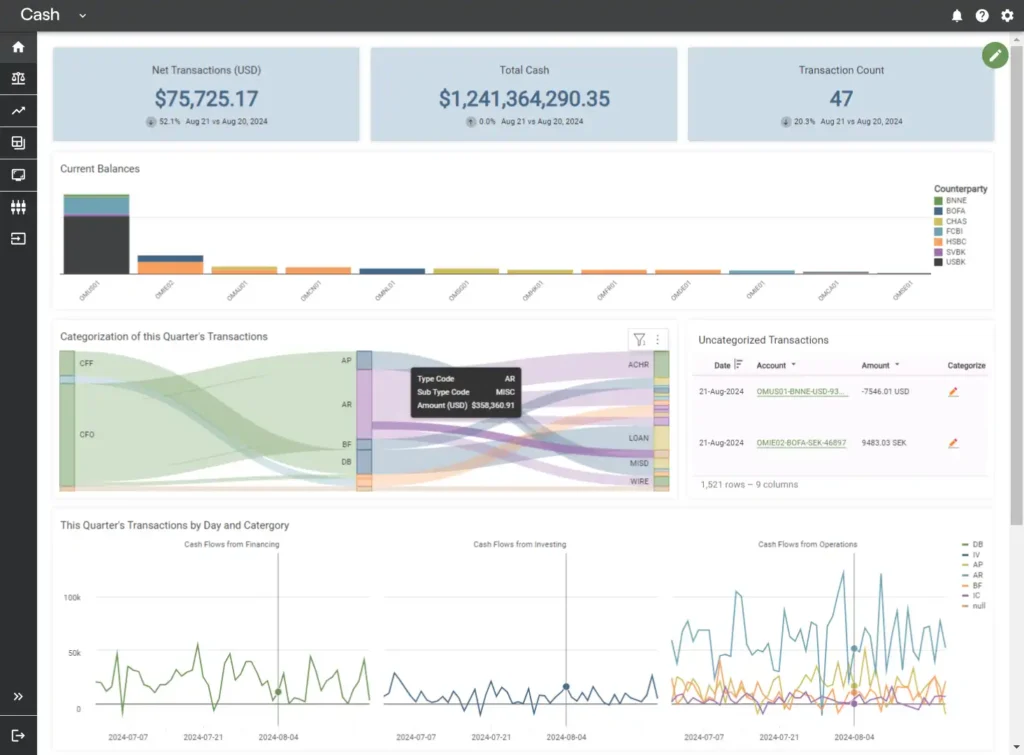1024x755 pixels.
Task: Click the down-arrow badge beside 52.1%
Action: click(x=151, y=121)
